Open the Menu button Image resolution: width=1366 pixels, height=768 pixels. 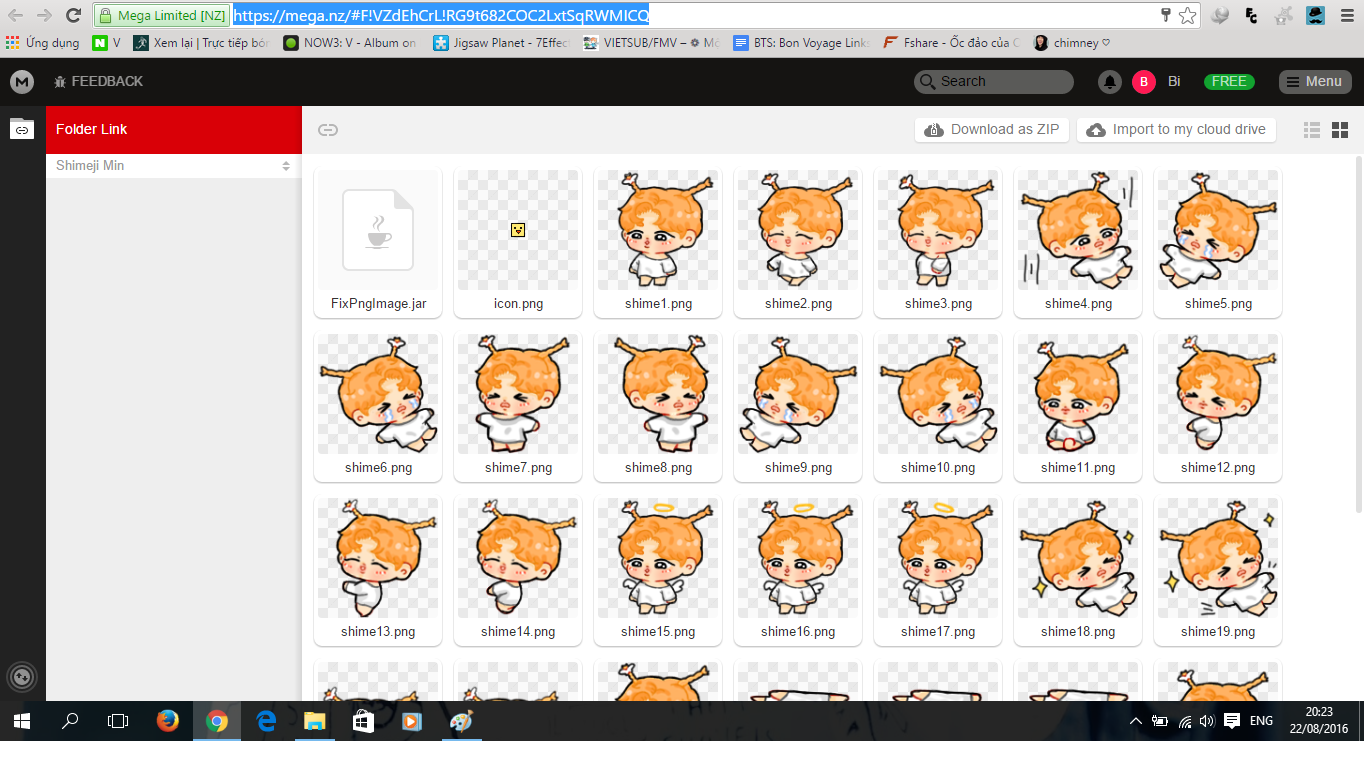click(1315, 82)
